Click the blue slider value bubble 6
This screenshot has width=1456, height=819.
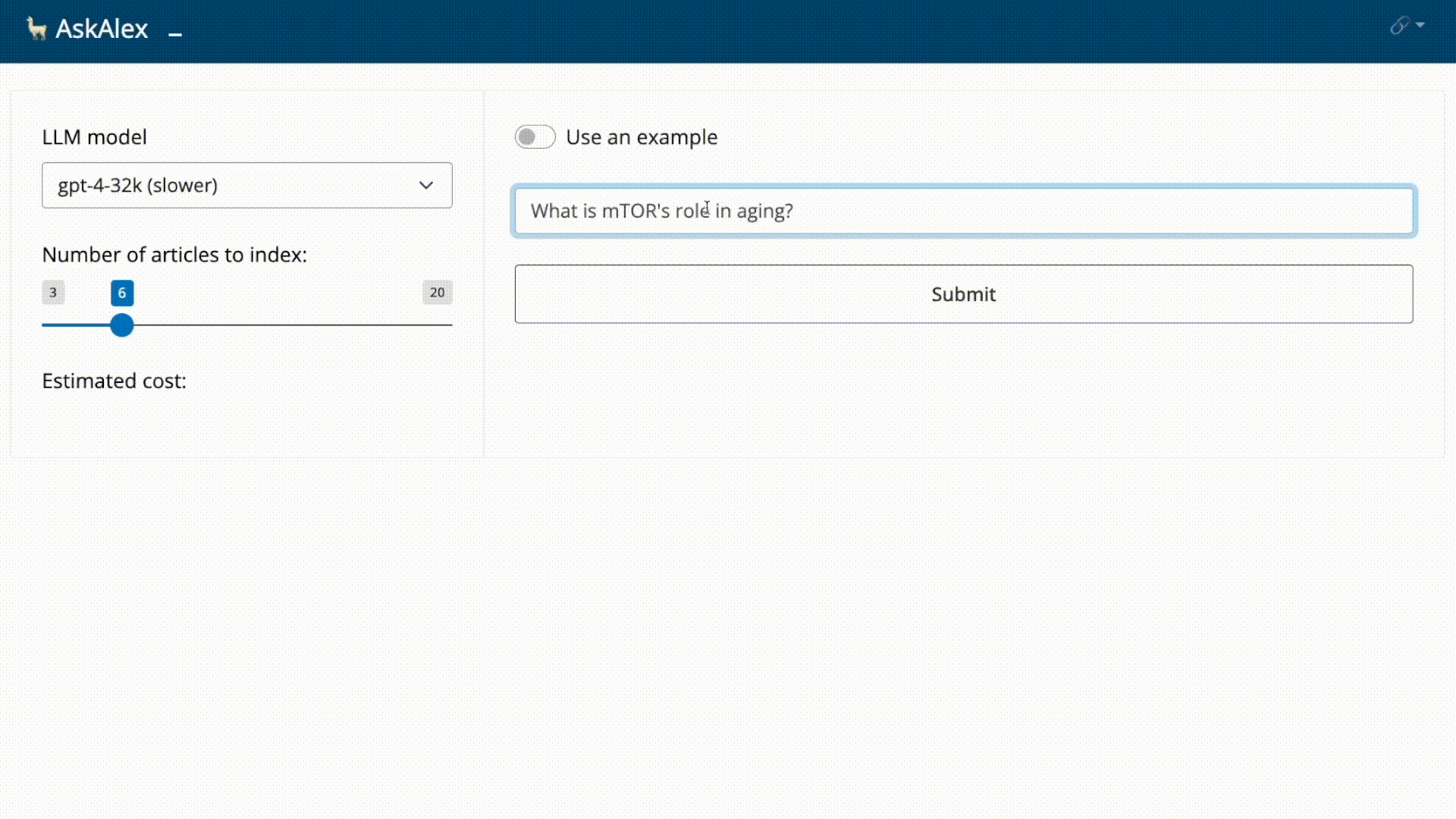click(122, 293)
